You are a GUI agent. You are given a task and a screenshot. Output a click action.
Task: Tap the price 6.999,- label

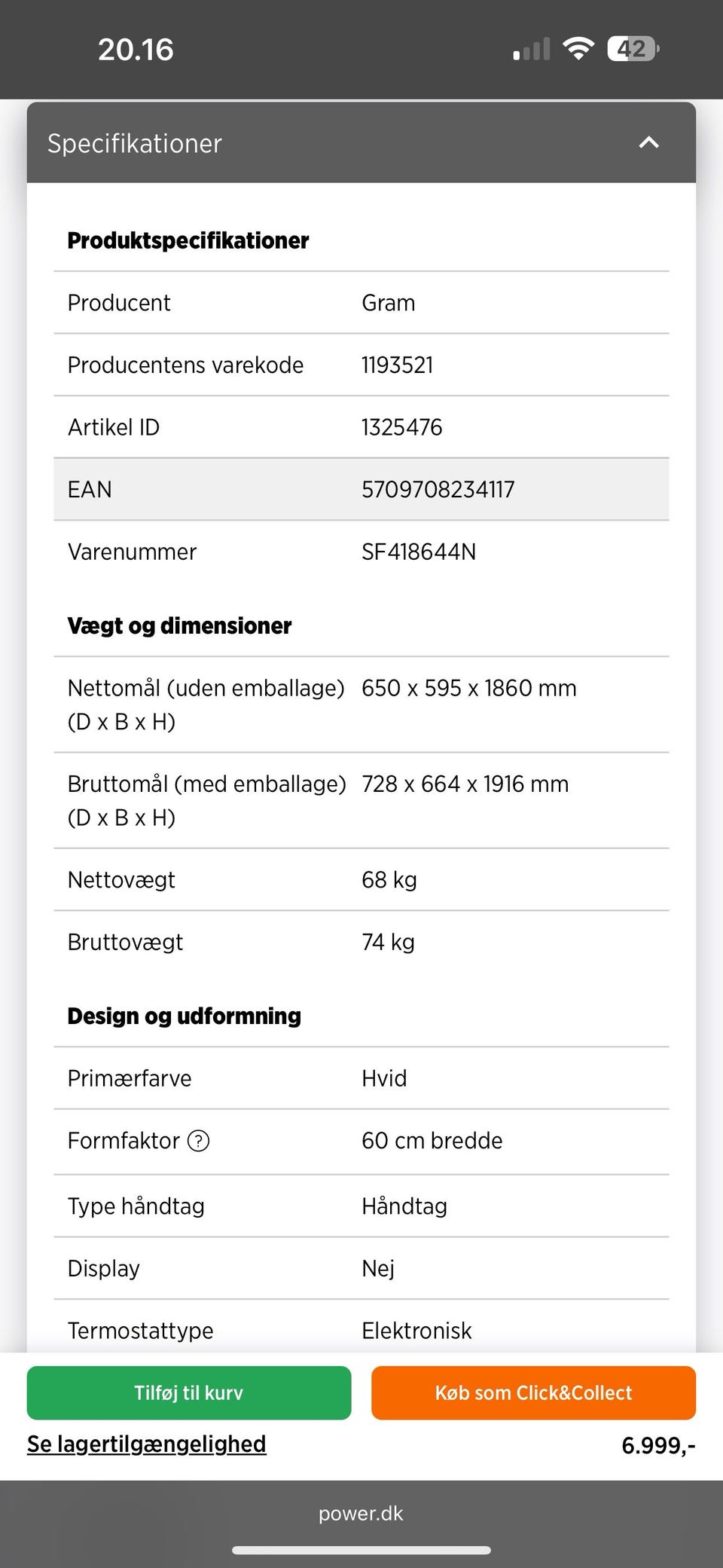pyautogui.click(x=657, y=1444)
